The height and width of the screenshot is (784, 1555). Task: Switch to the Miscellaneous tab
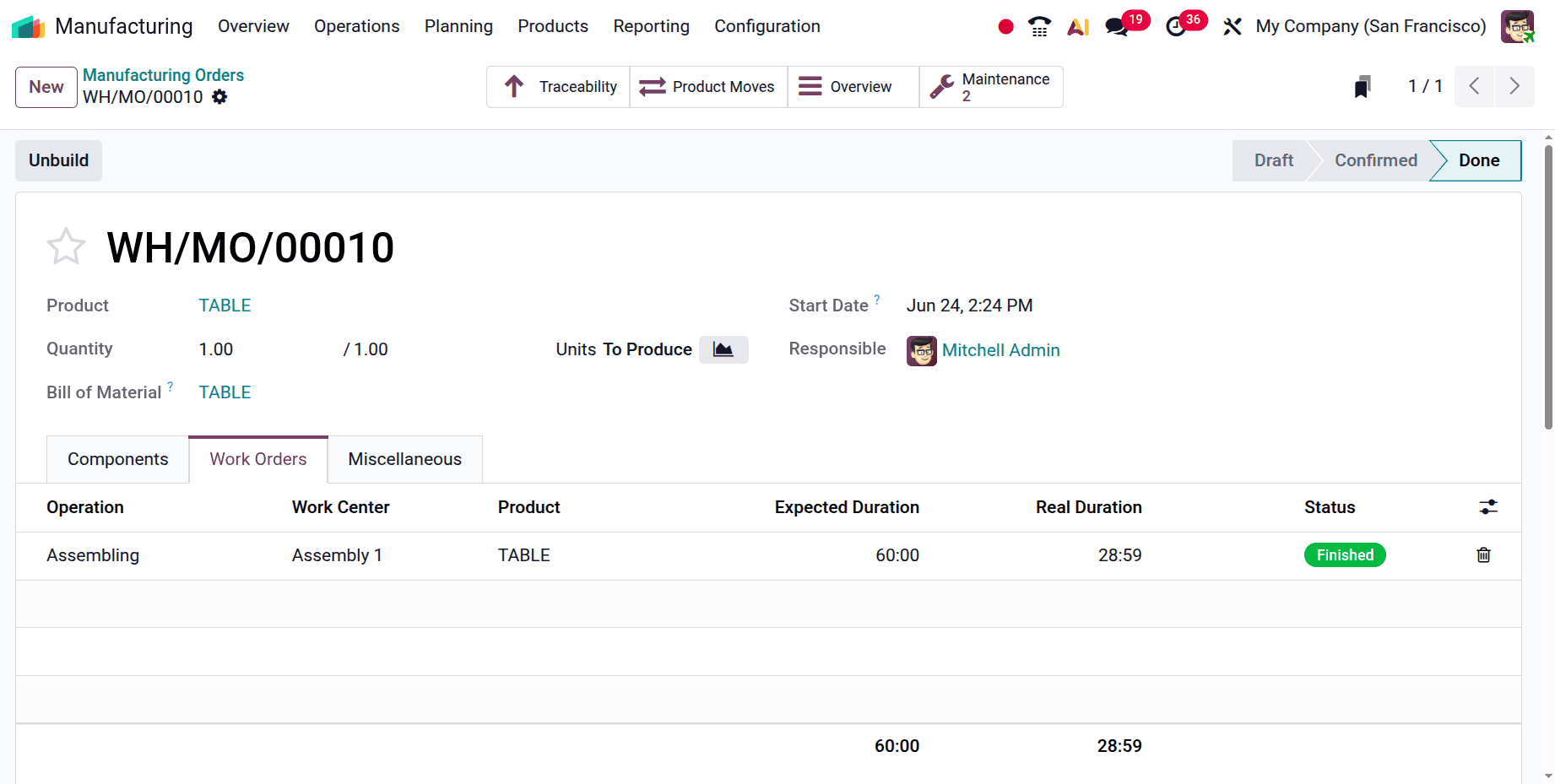(405, 459)
